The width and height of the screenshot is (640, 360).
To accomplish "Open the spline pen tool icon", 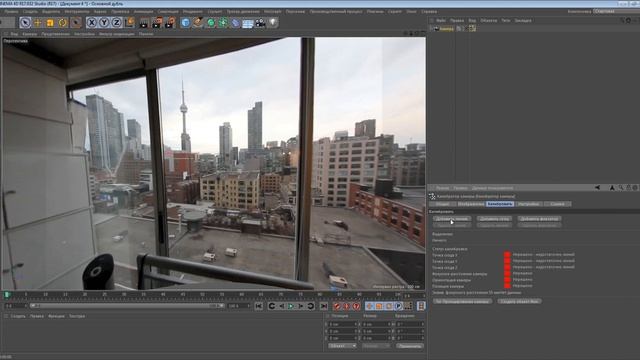I will tap(198, 22).
